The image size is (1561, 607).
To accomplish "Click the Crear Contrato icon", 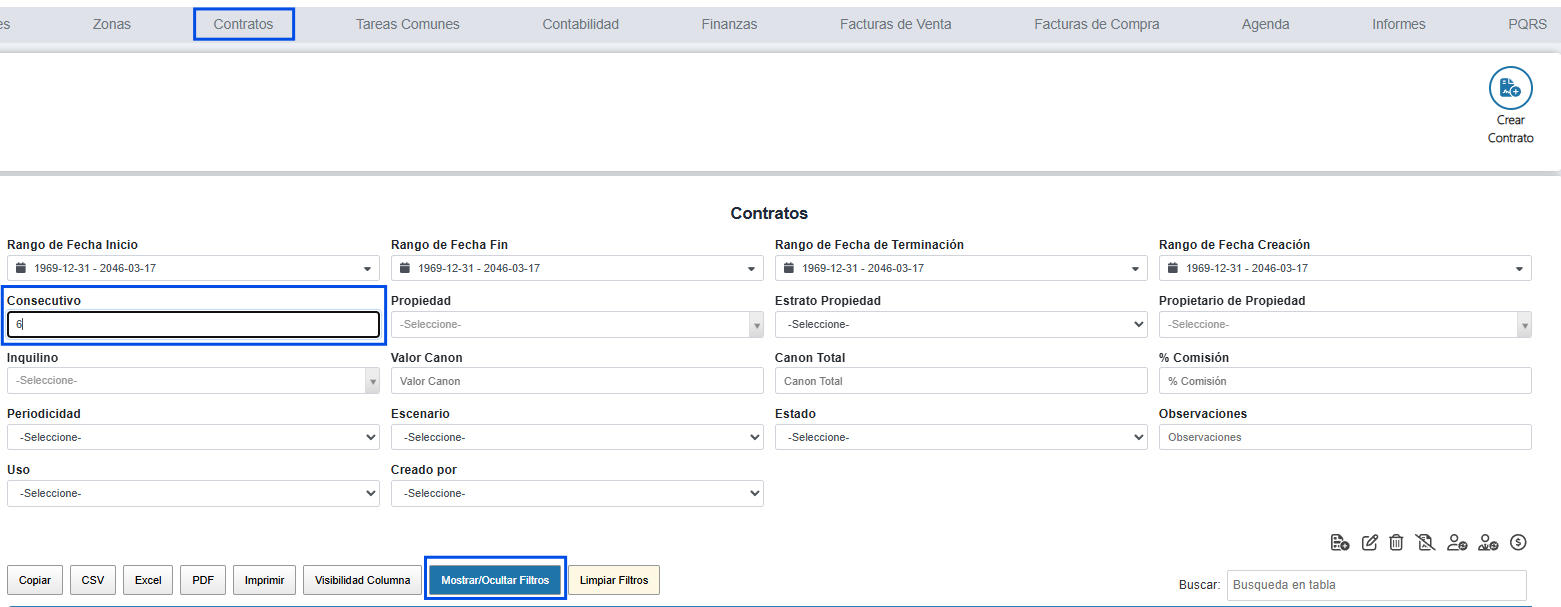I will tap(1510, 89).
